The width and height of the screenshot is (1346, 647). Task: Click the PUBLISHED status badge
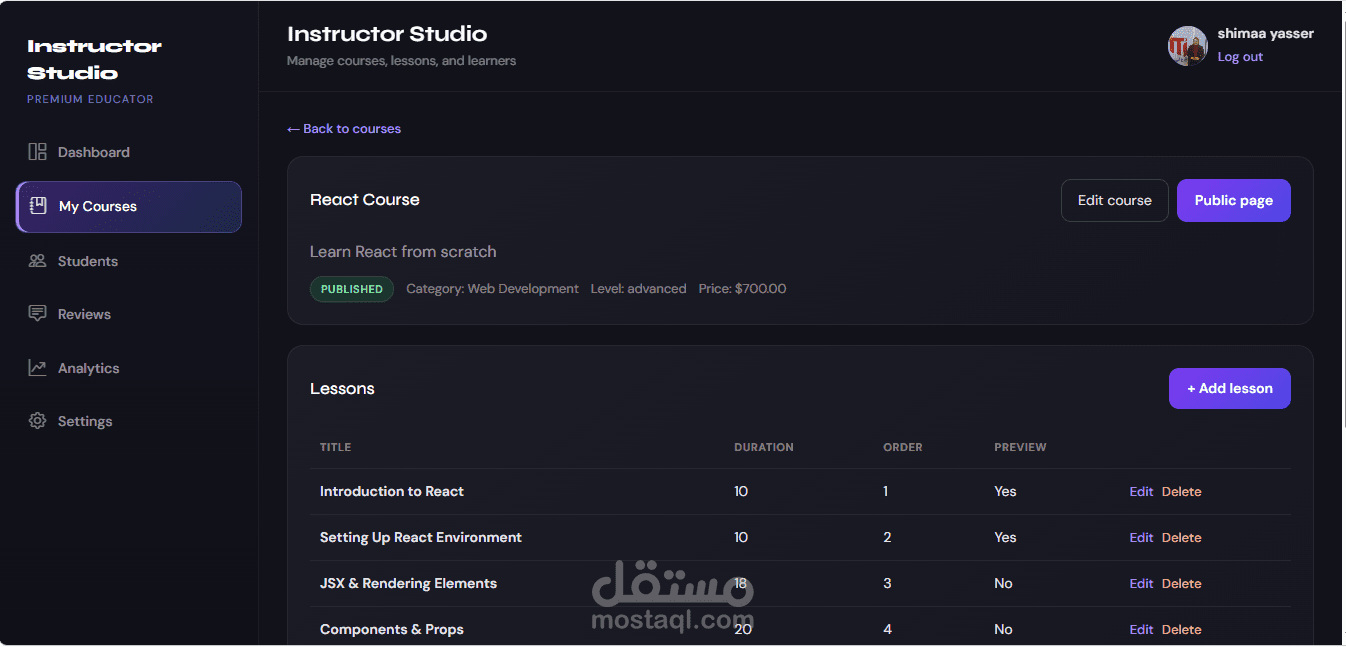tap(352, 289)
